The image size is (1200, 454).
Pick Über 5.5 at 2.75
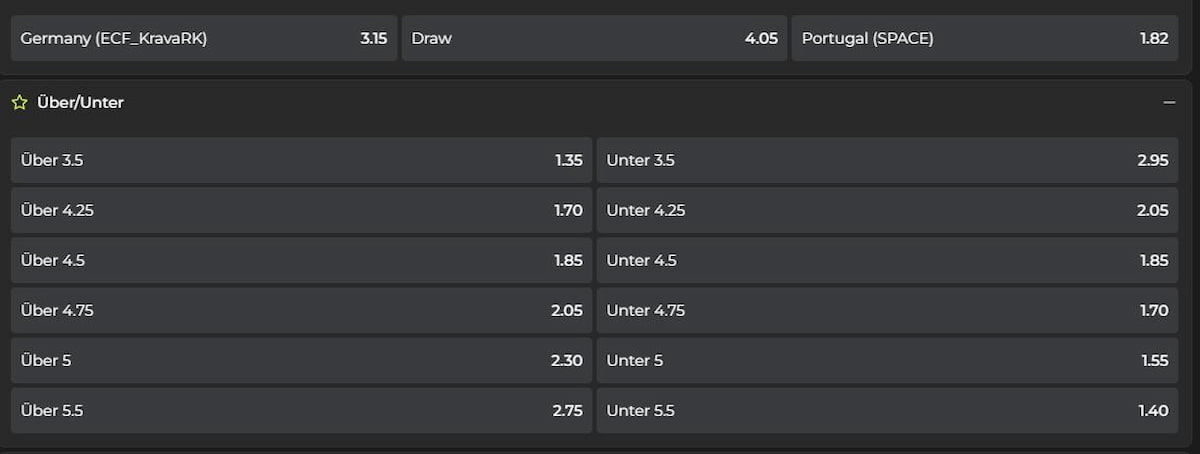tap(301, 410)
